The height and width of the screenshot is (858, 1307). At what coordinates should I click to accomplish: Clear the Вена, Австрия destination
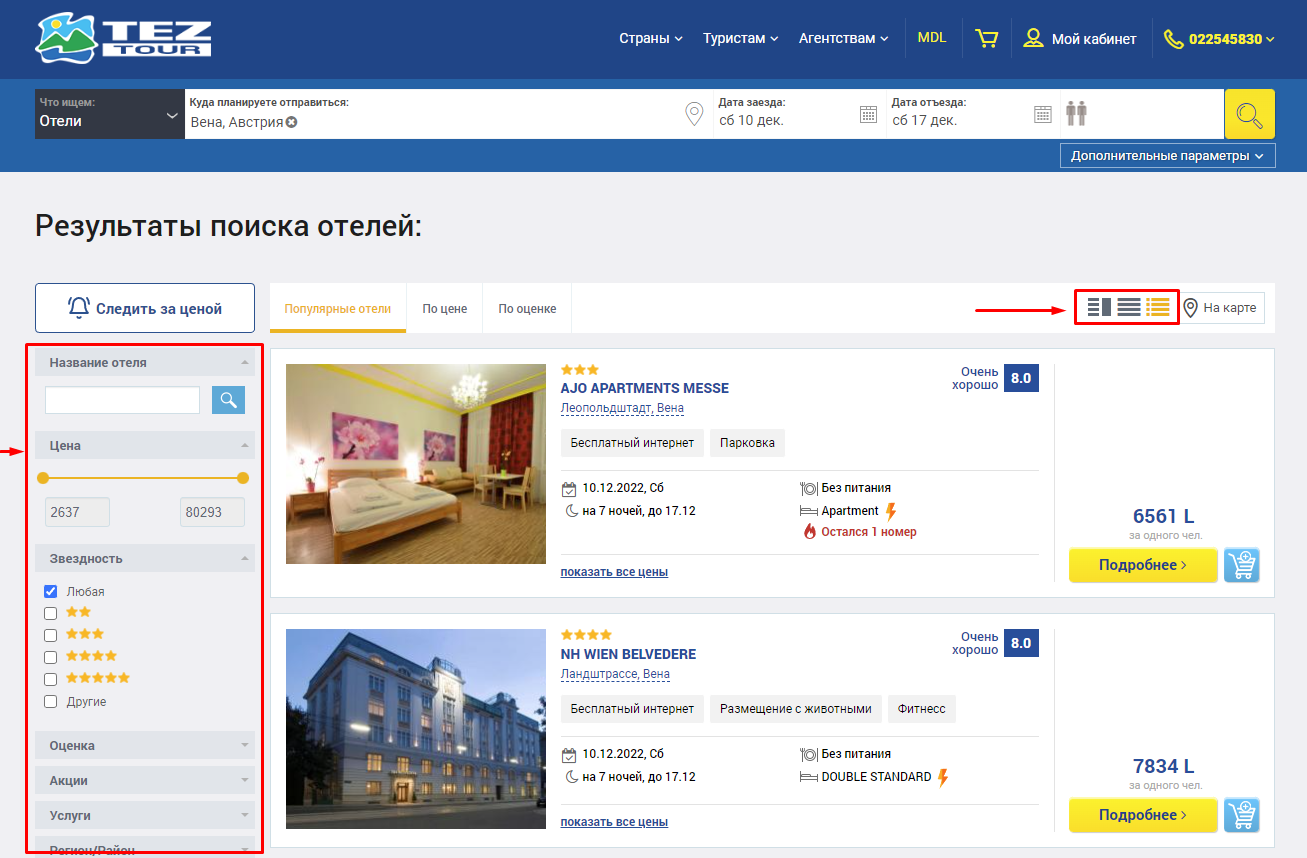click(291, 122)
